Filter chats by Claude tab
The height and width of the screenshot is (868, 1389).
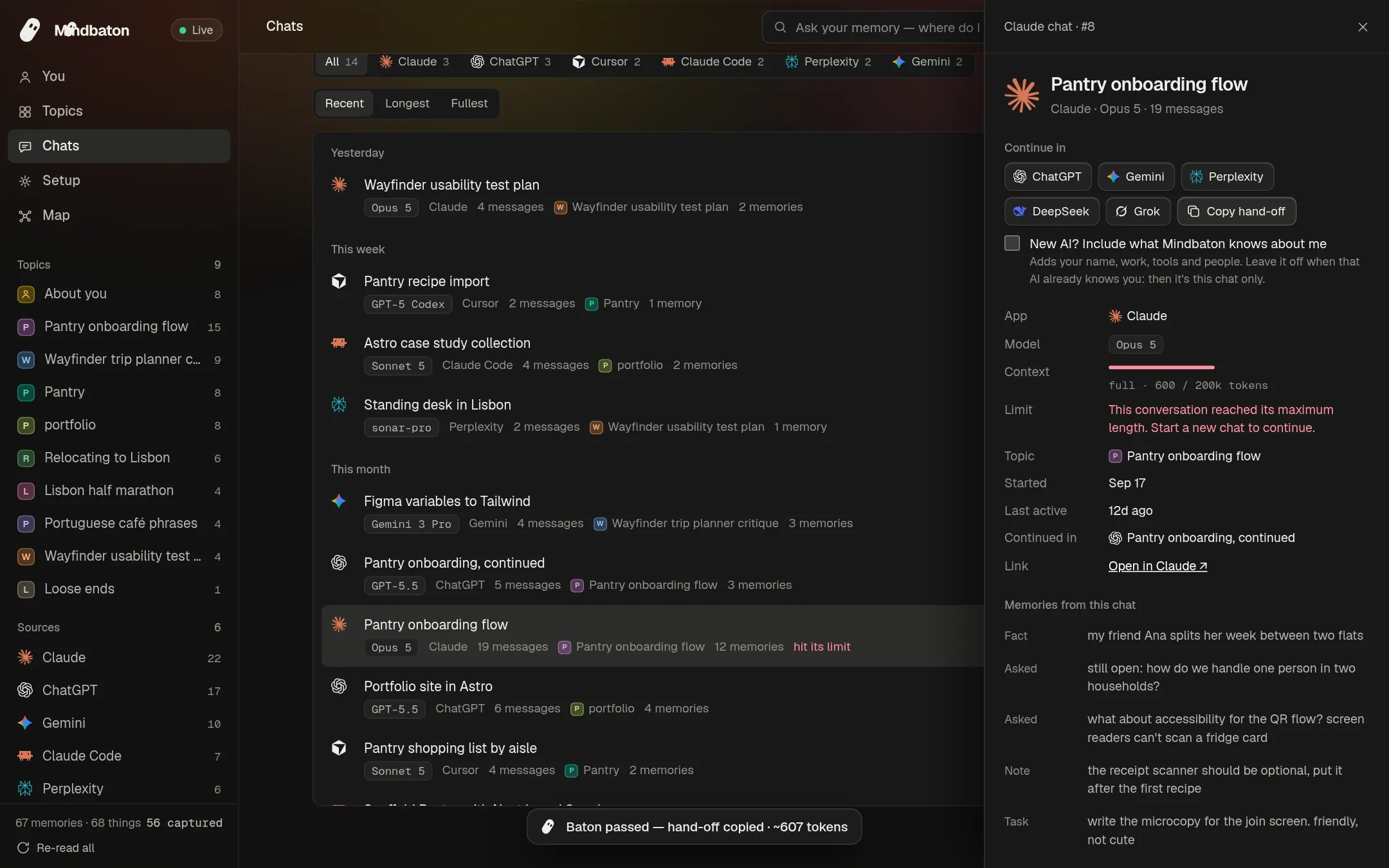point(414,62)
